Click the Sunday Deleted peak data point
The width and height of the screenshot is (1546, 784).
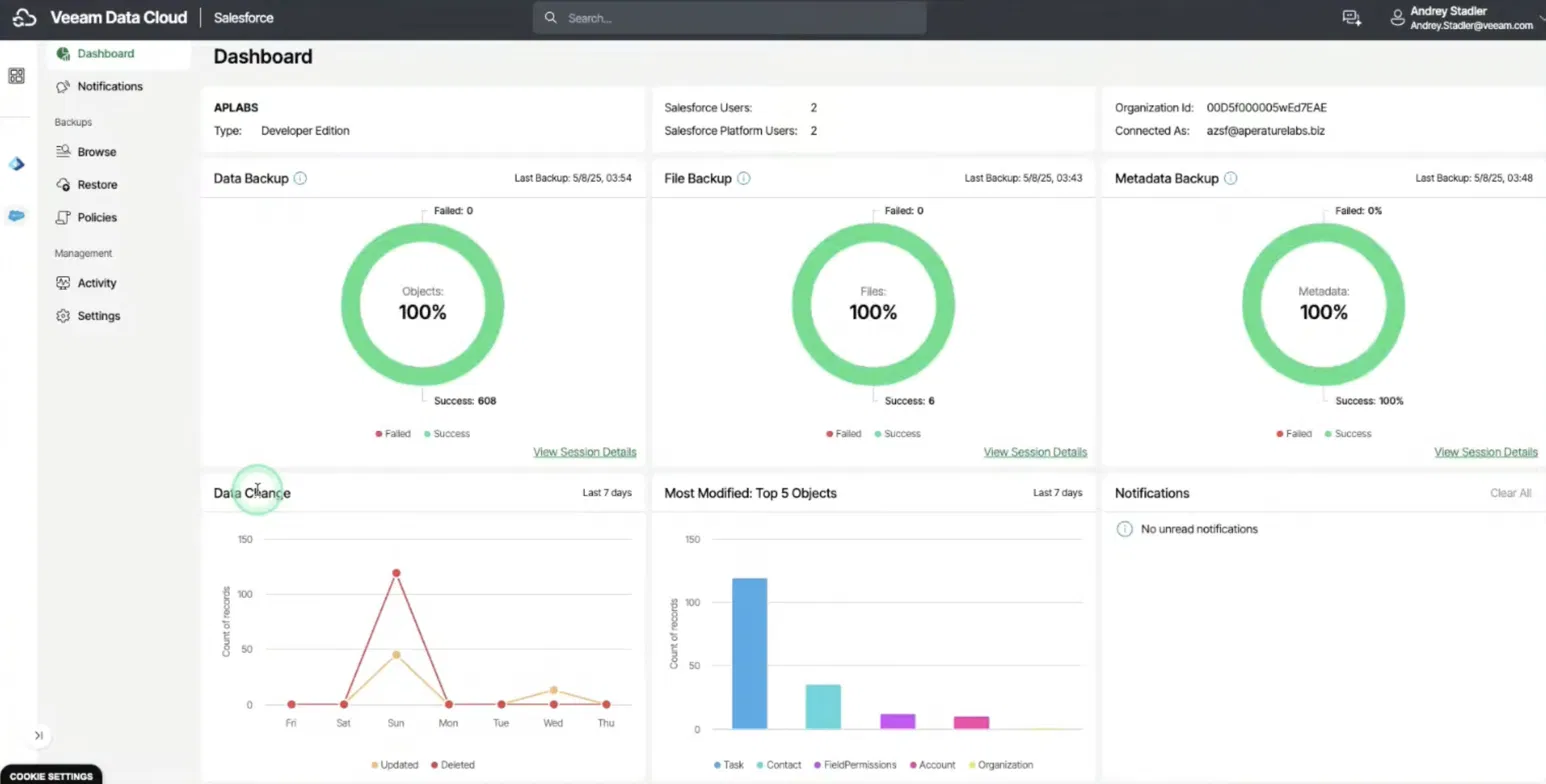pos(396,573)
